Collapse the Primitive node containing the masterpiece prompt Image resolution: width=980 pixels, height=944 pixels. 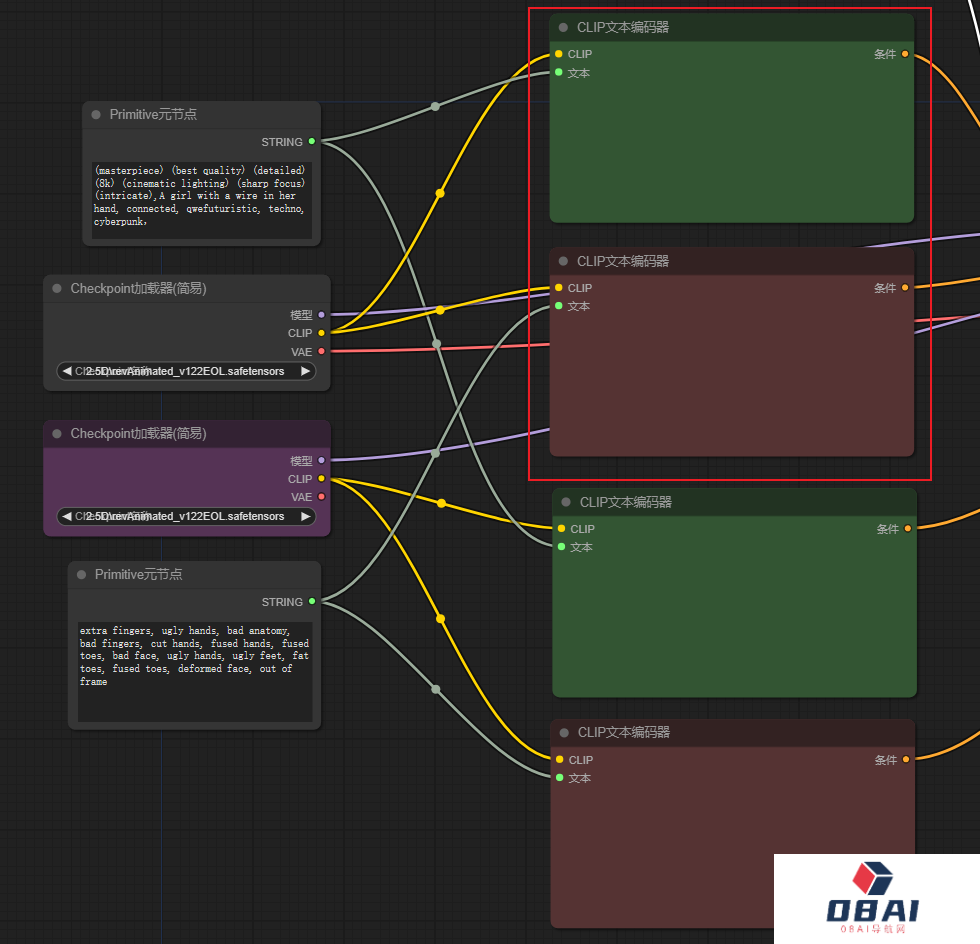pos(96,115)
